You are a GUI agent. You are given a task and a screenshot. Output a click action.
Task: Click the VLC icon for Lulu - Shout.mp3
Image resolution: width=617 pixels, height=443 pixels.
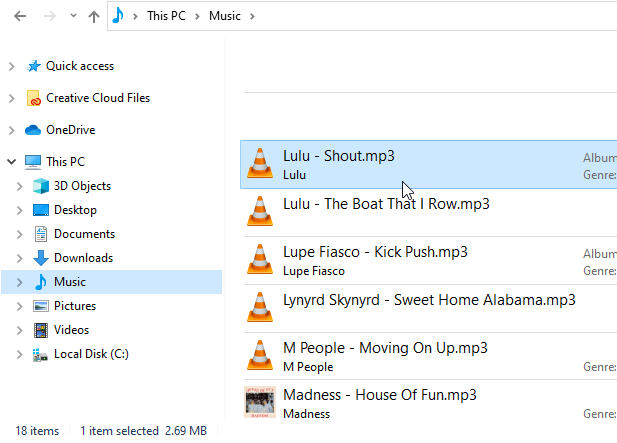click(260, 164)
